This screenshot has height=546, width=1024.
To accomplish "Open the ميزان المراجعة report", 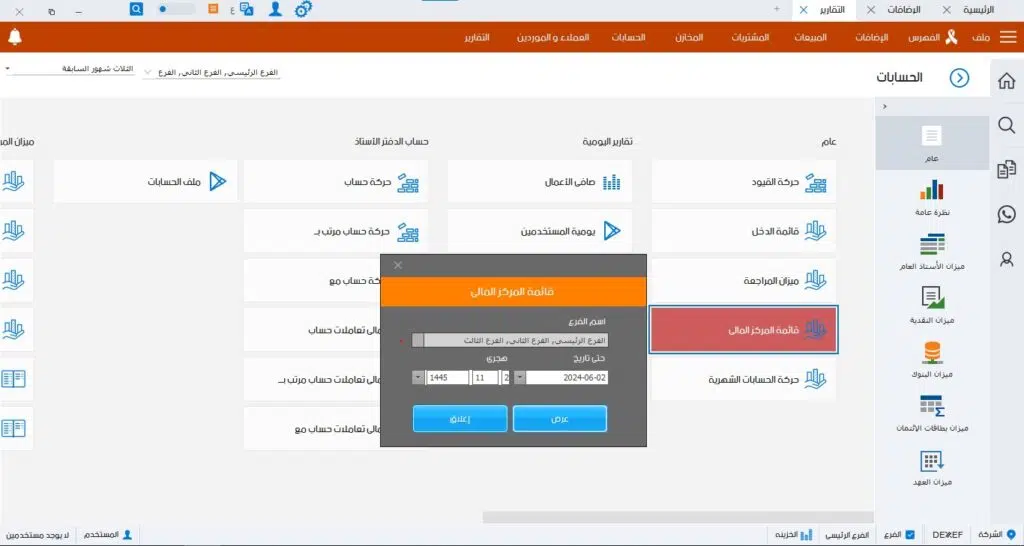I will tap(743, 281).
